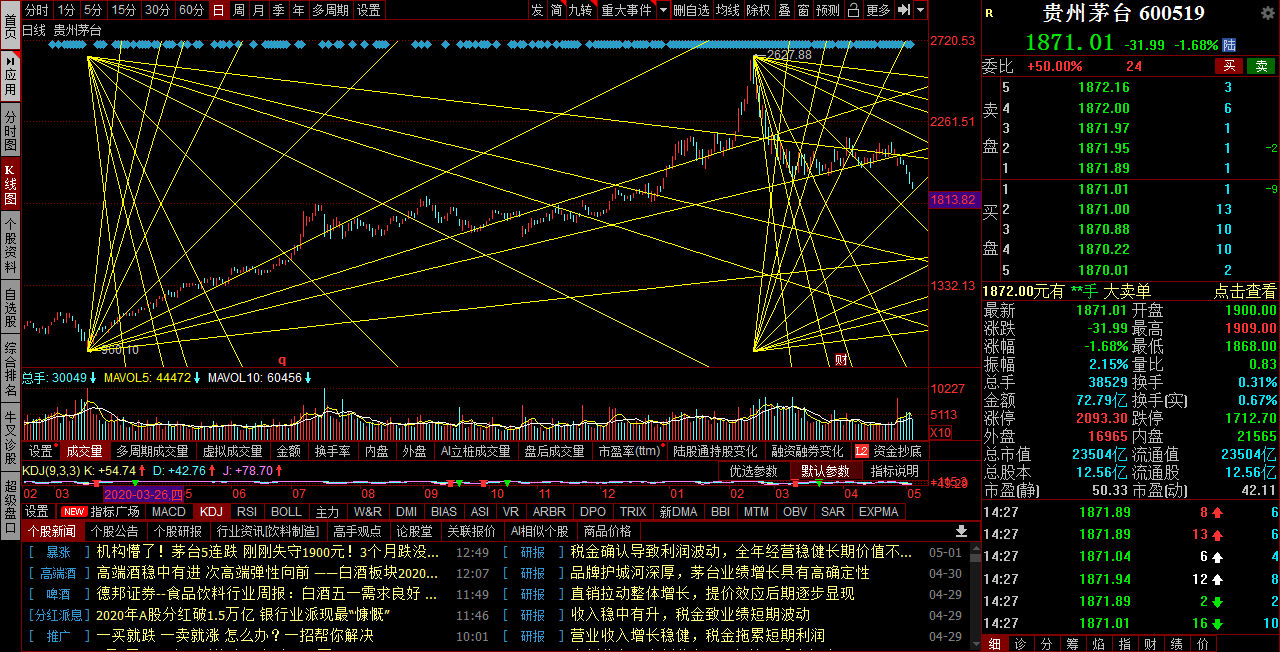
Task: Toggle 叠 overlay mode in toolbar
Action: [784, 10]
